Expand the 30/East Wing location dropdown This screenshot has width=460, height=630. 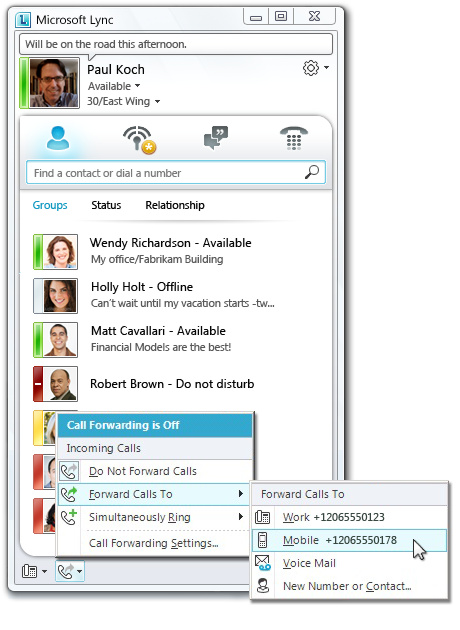click(x=123, y=101)
